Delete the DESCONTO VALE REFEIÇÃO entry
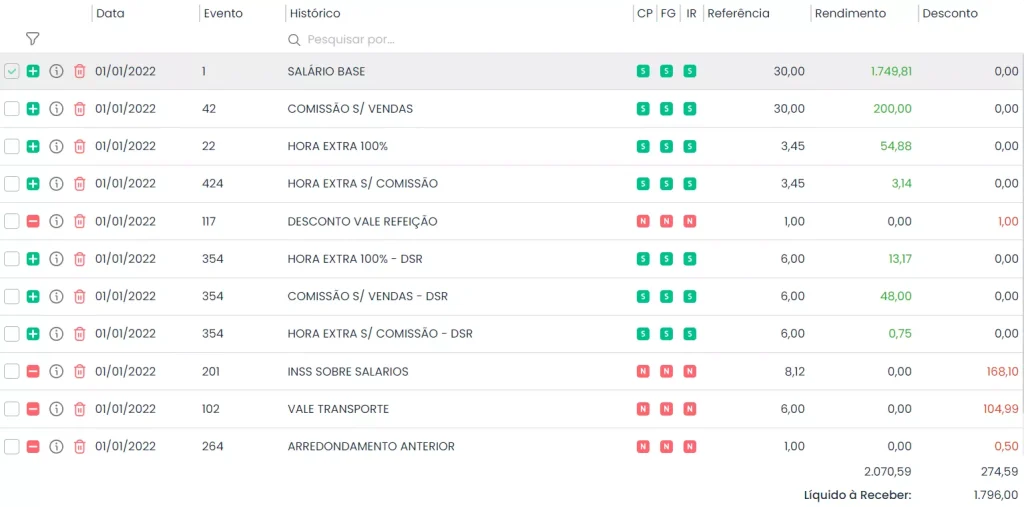Viewport: 1024px width, 507px height. [x=79, y=221]
